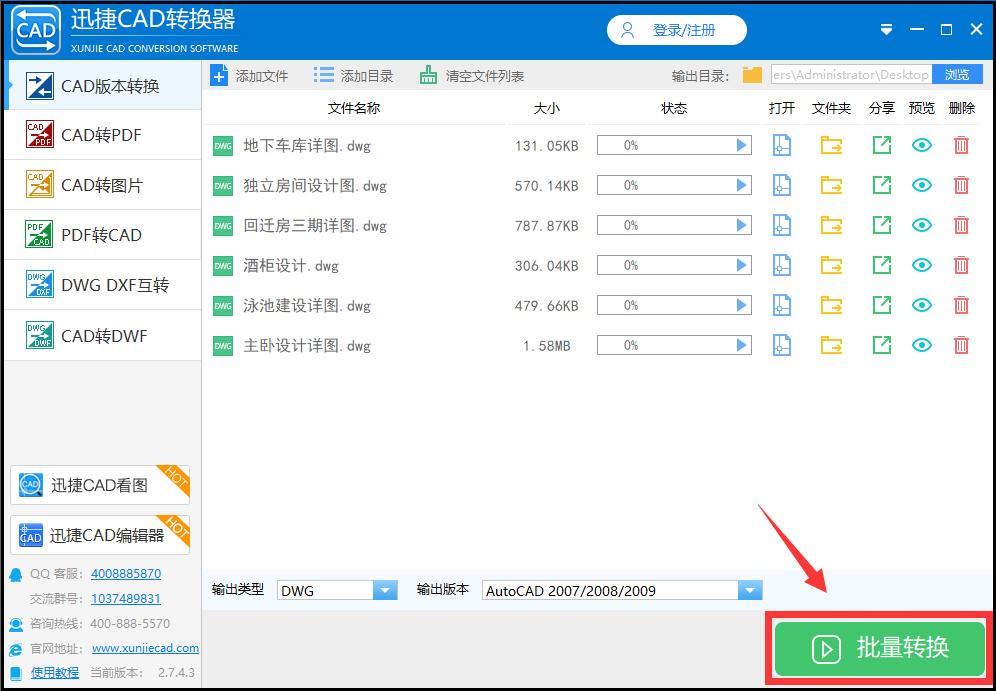
Task: Click the 添加文件 icon to add files
Action: 219,74
